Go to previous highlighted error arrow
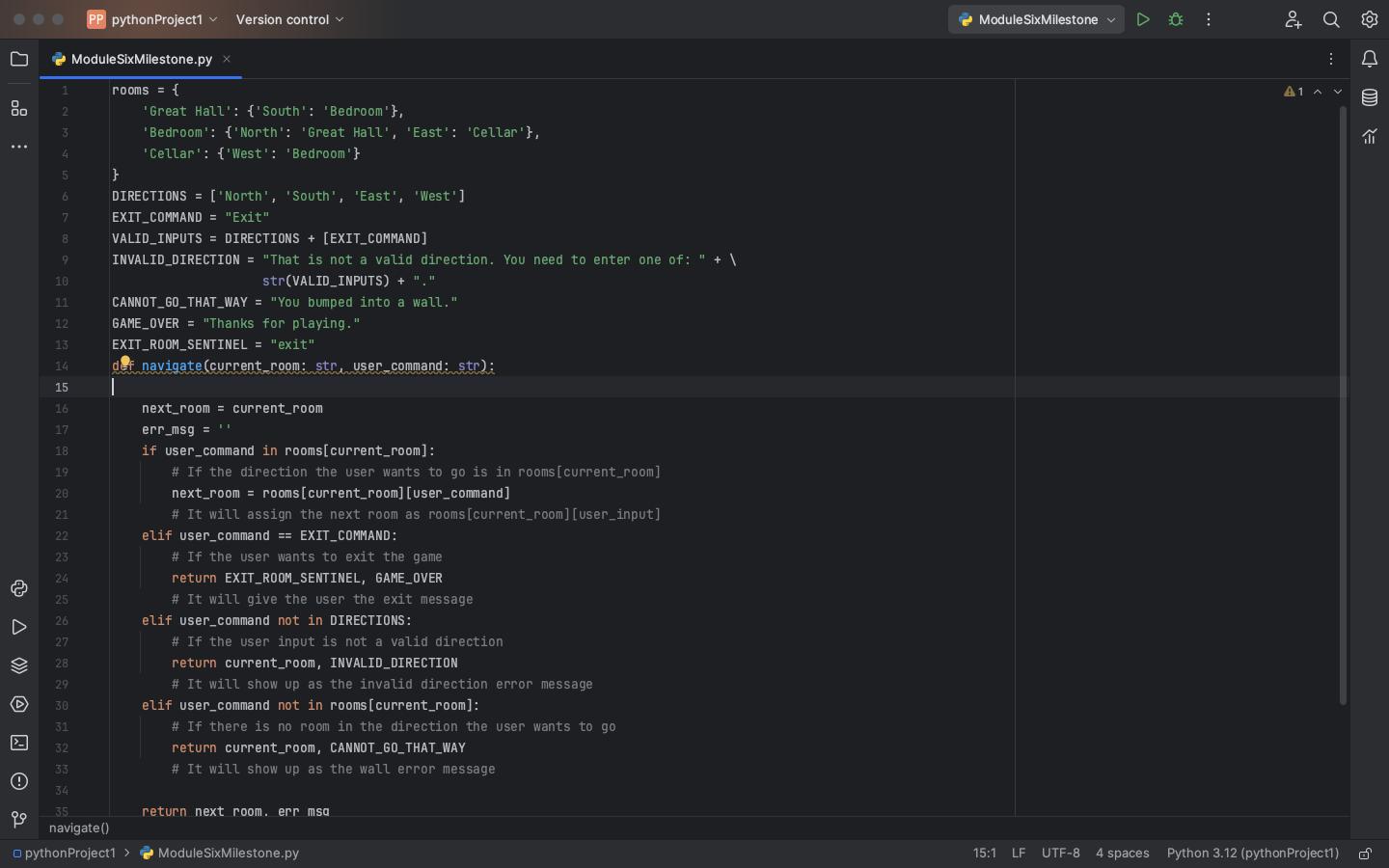1389x868 pixels. [x=1318, y=92]
